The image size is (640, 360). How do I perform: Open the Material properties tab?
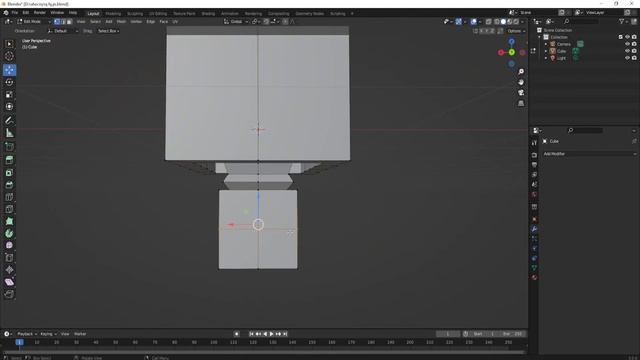pyautogui.click(x=534, y=278)
